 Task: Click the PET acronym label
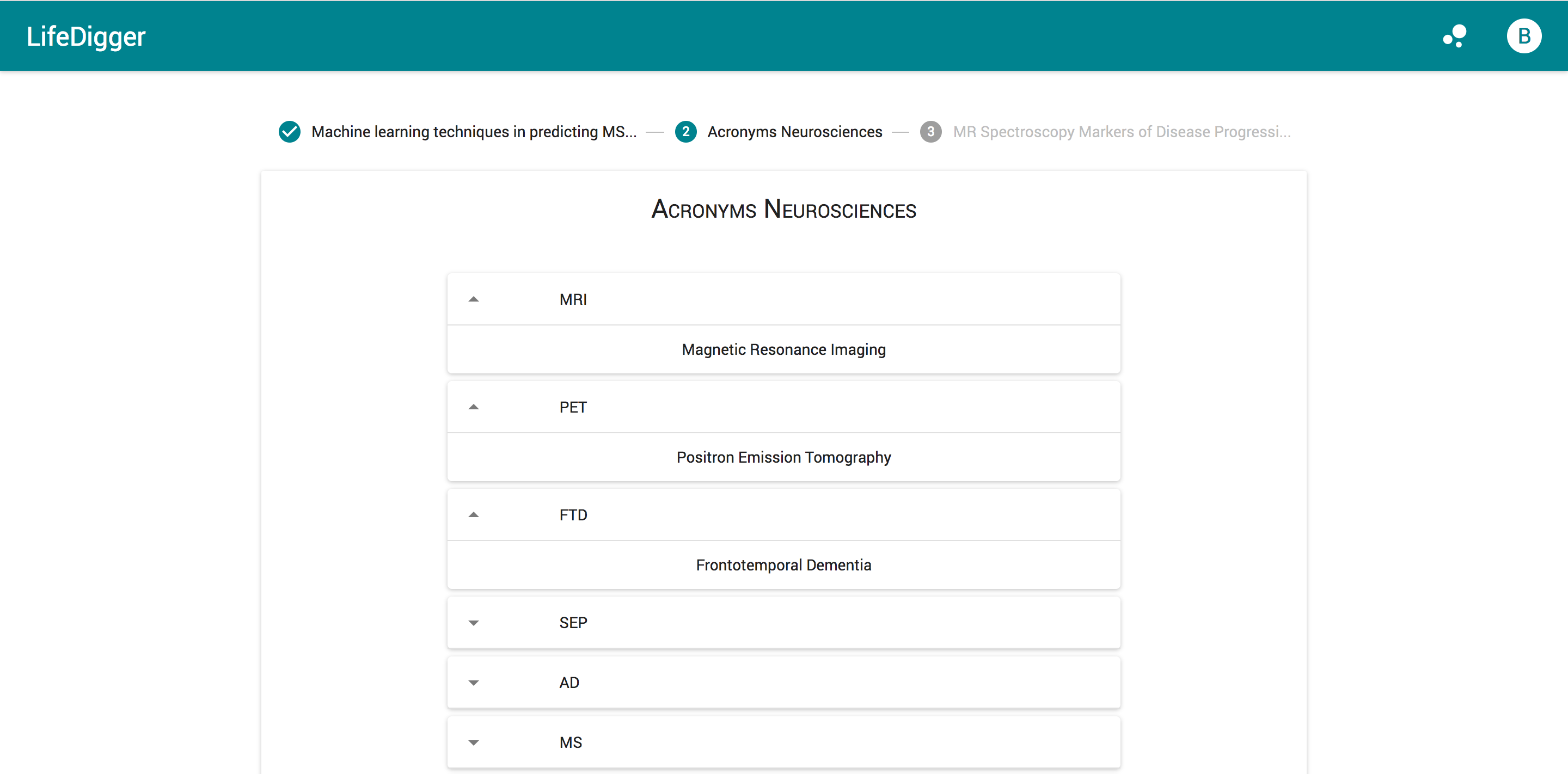pyautogui.click(x=573, y=407)
